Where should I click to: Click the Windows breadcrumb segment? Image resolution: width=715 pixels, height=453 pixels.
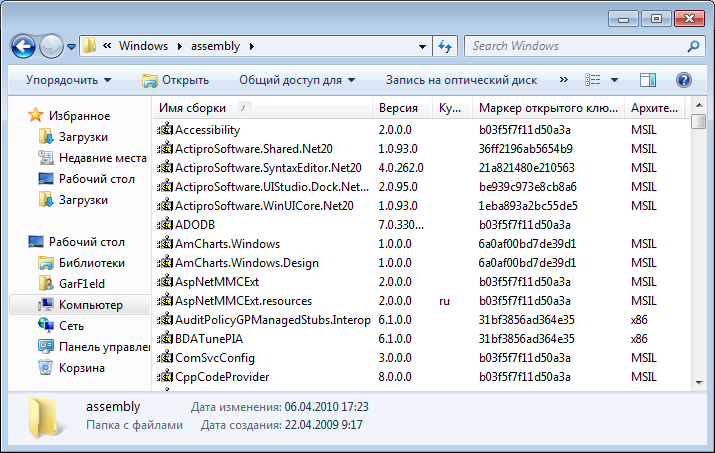[x=143, y=46]
